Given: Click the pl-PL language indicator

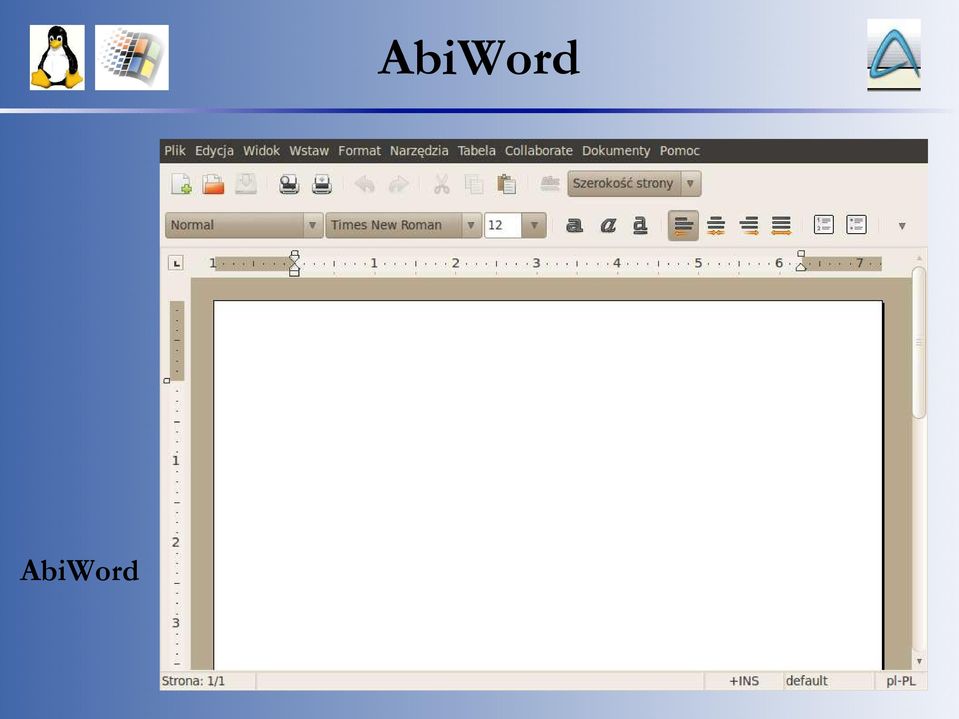Looking at the screenshot, I should click(901, 681).
